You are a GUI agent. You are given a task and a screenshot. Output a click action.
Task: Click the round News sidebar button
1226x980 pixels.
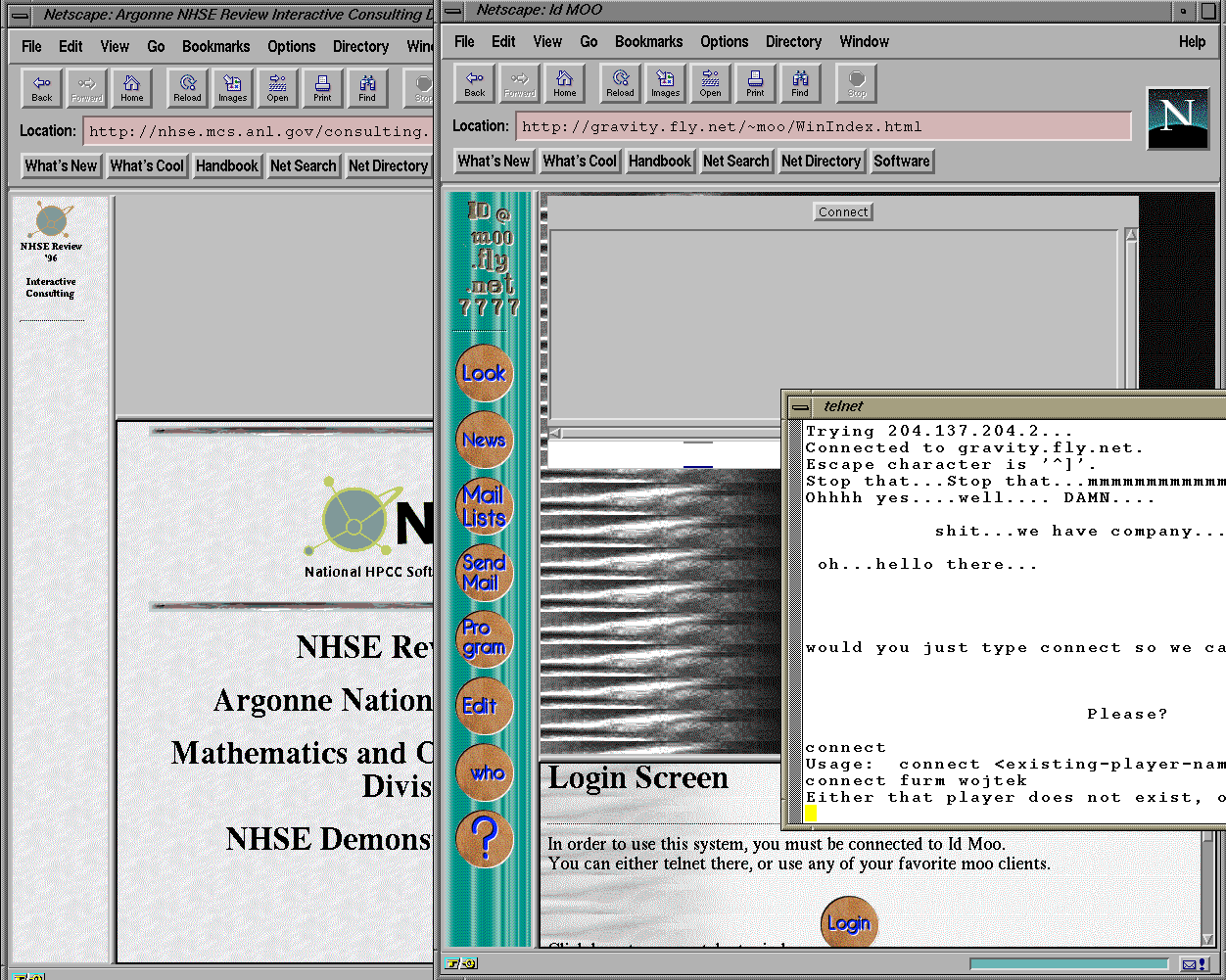click(x=484, y=441)
